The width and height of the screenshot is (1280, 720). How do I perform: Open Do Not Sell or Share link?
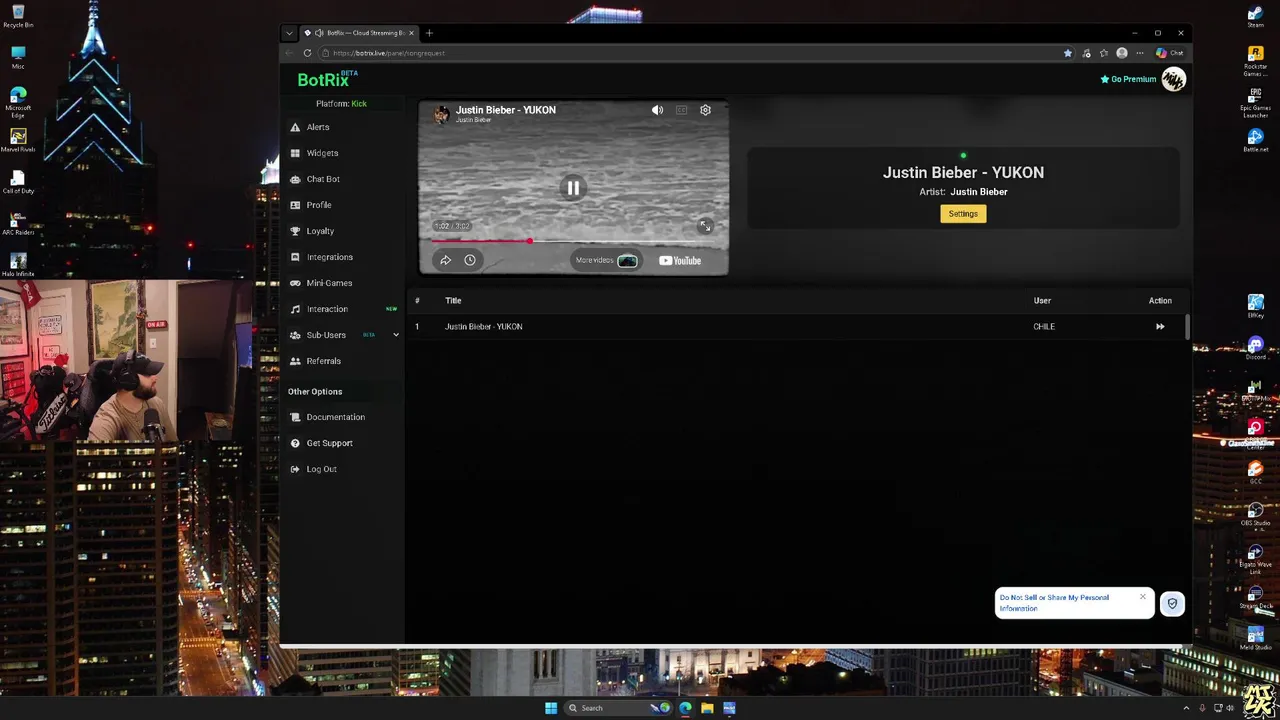1054,603
